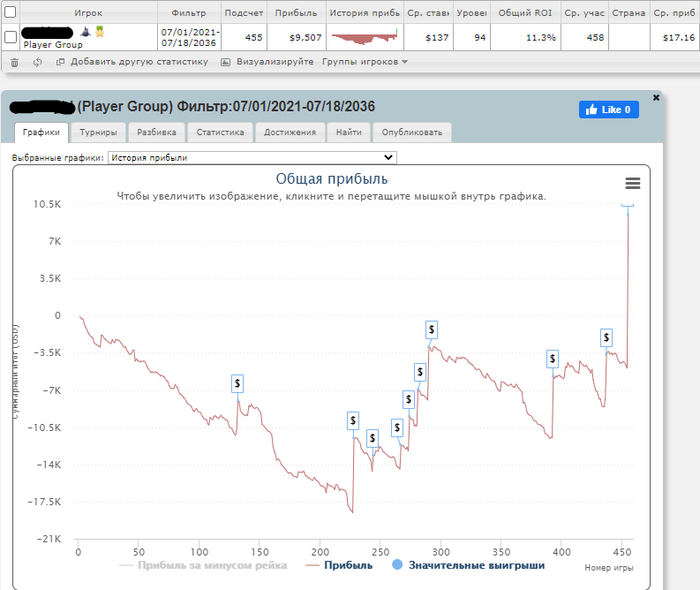Sort by the Игрок column header
This screenshot has width=700, height=590.
coord(88,13)
